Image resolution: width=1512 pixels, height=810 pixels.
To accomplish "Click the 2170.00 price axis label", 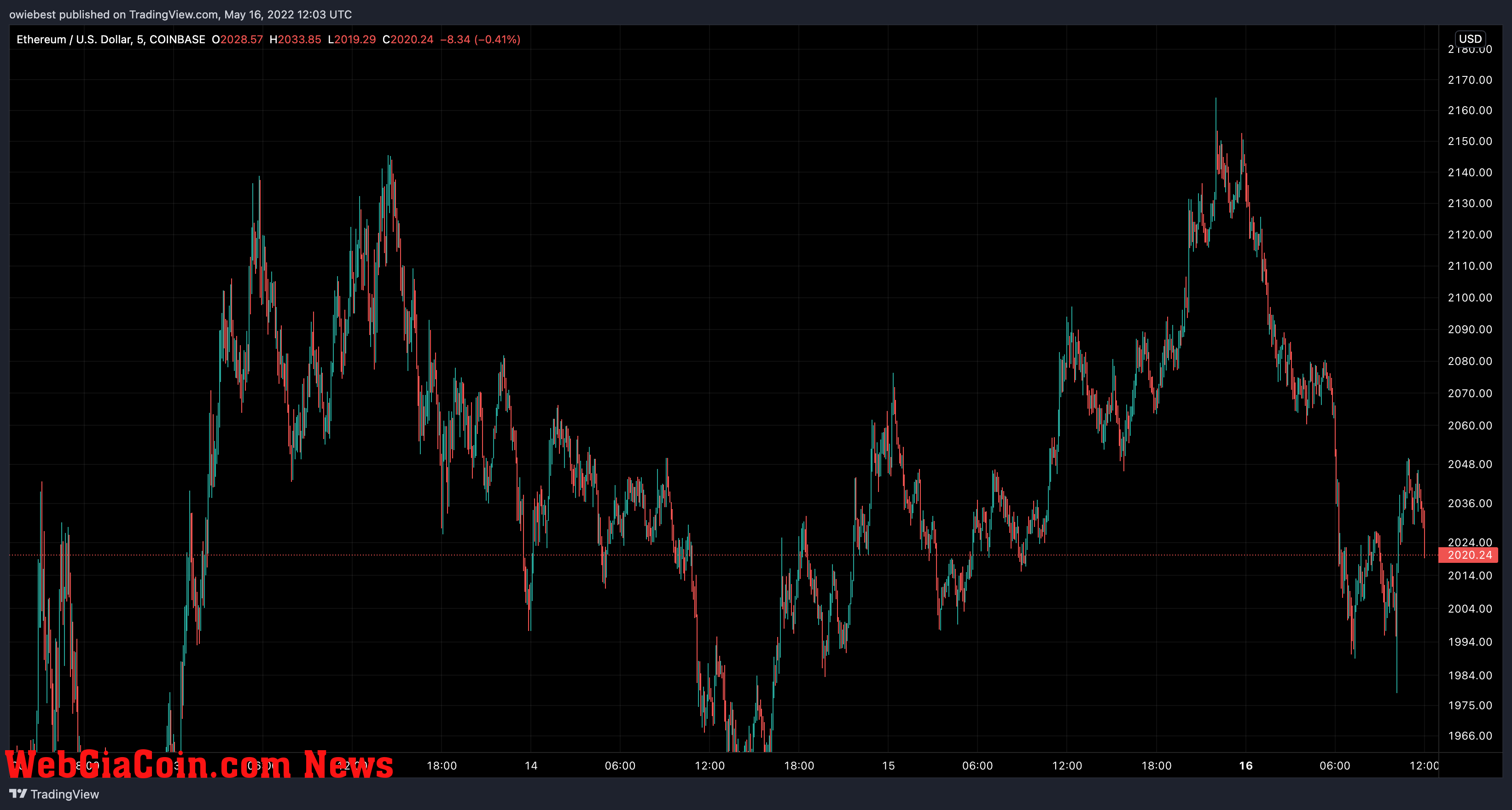I will pyautogui.click(x=1470, y=80).
